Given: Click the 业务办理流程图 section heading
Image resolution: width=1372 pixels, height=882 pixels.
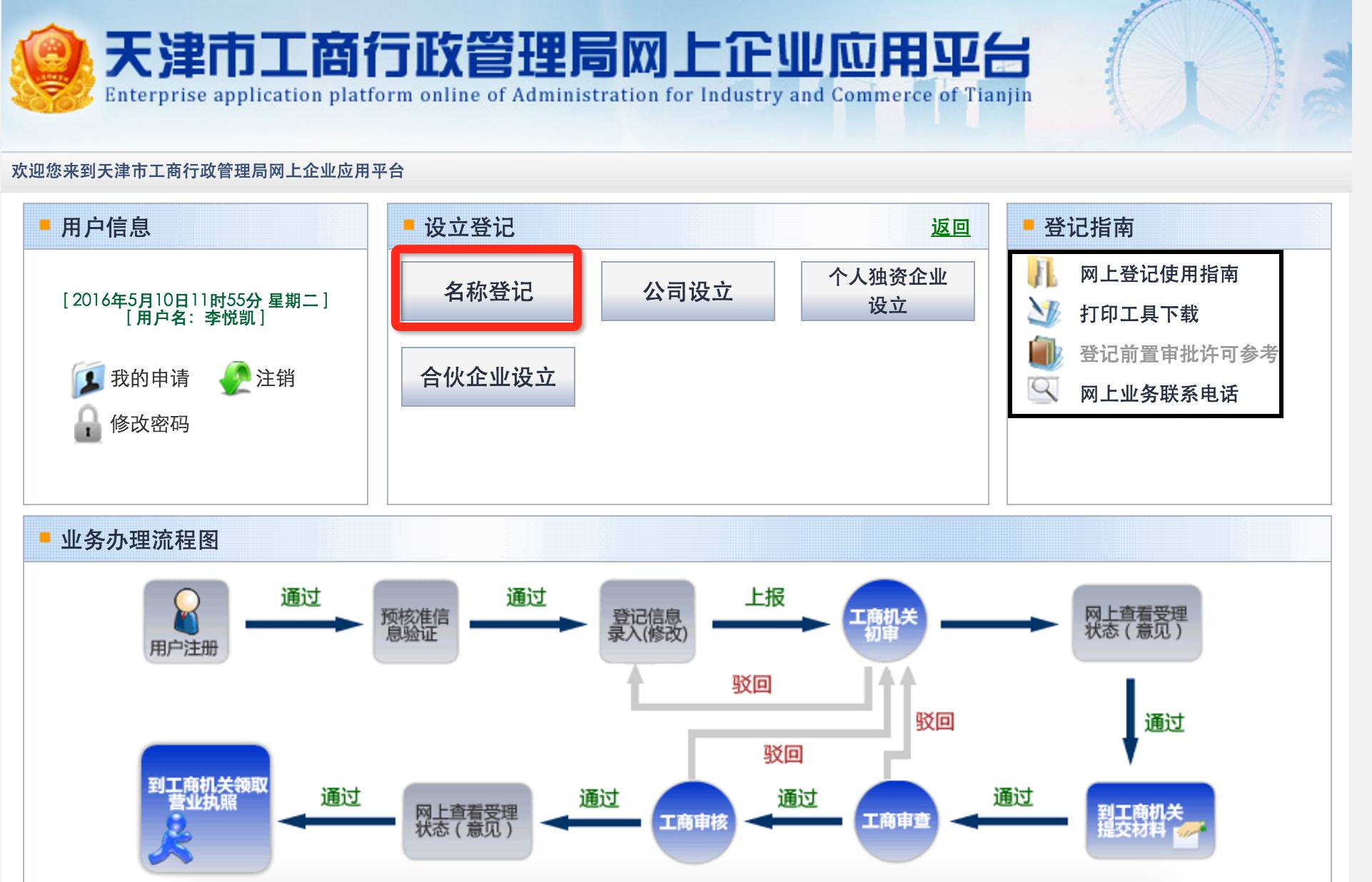Looking at the screenshot, I should click(140, 539).
